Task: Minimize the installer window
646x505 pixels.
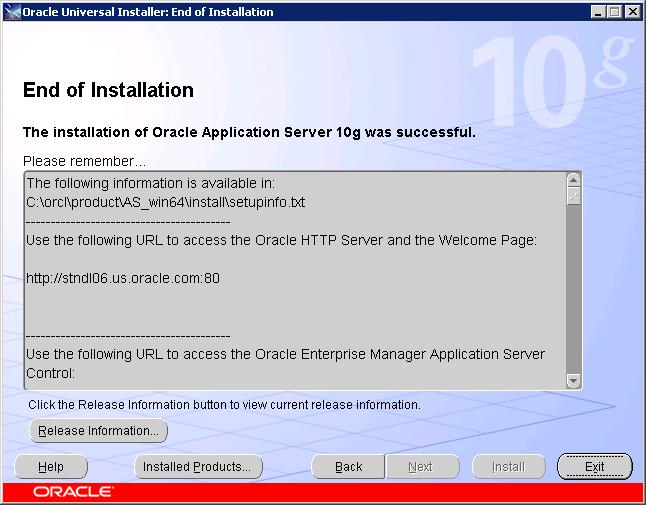Action: tap(598, 12)
